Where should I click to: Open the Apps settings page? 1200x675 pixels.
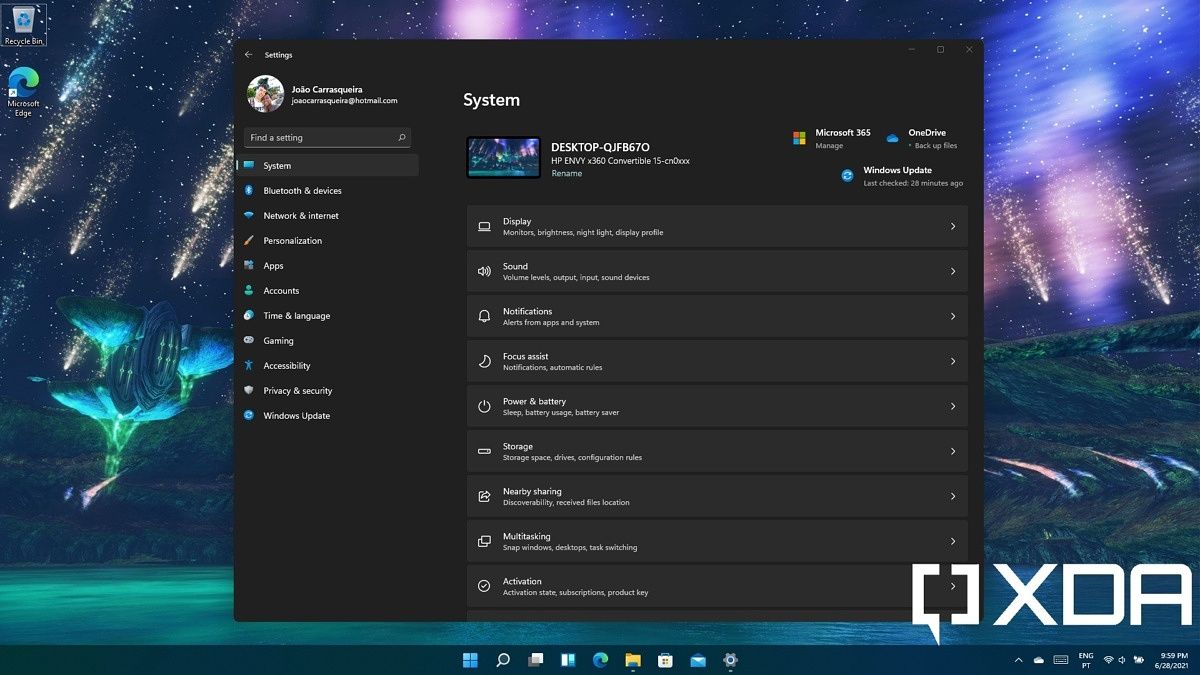pos(272,265)
